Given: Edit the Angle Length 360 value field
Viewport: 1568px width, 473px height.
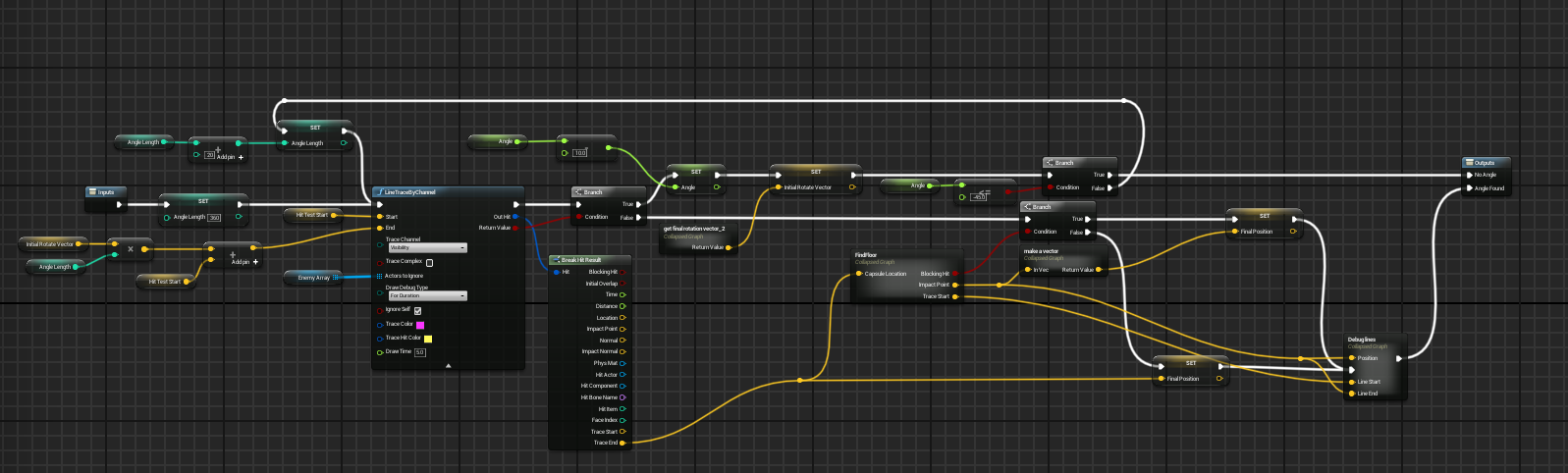Looking at the screenshot, I should click(x=215, y=218).
